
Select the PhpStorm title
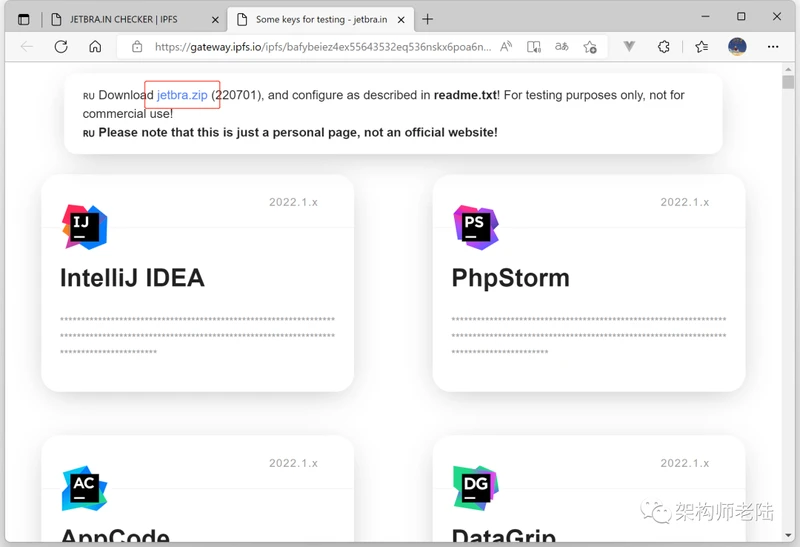coord(511,278)
